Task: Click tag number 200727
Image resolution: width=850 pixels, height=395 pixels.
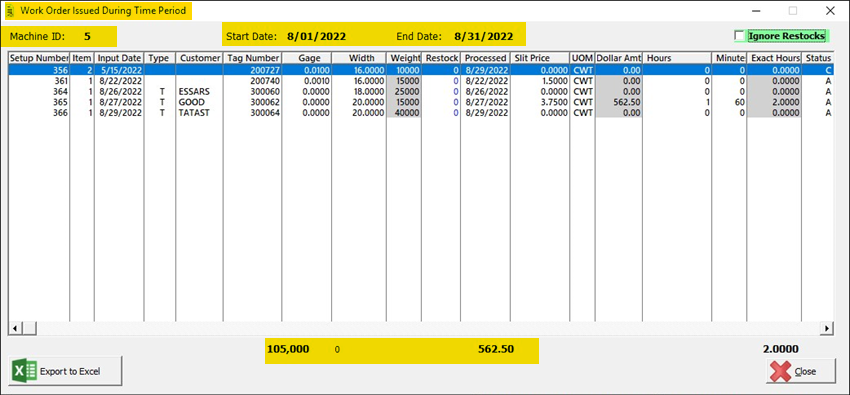Action: [253, 70]
